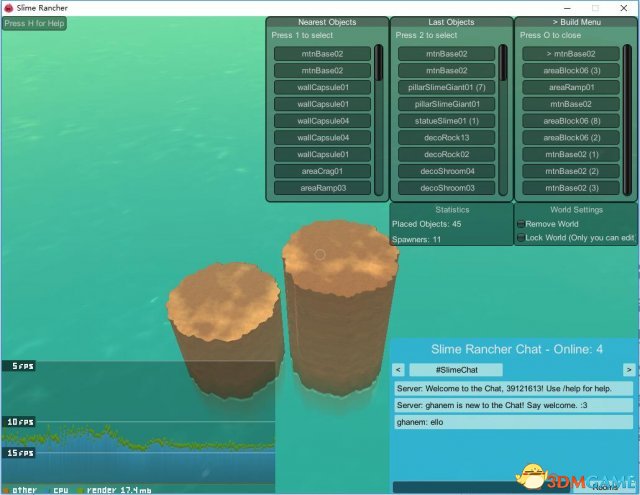Screen dimensions: 640x495
Task: Close the Slime Rancher window
Action: [624, 8]
